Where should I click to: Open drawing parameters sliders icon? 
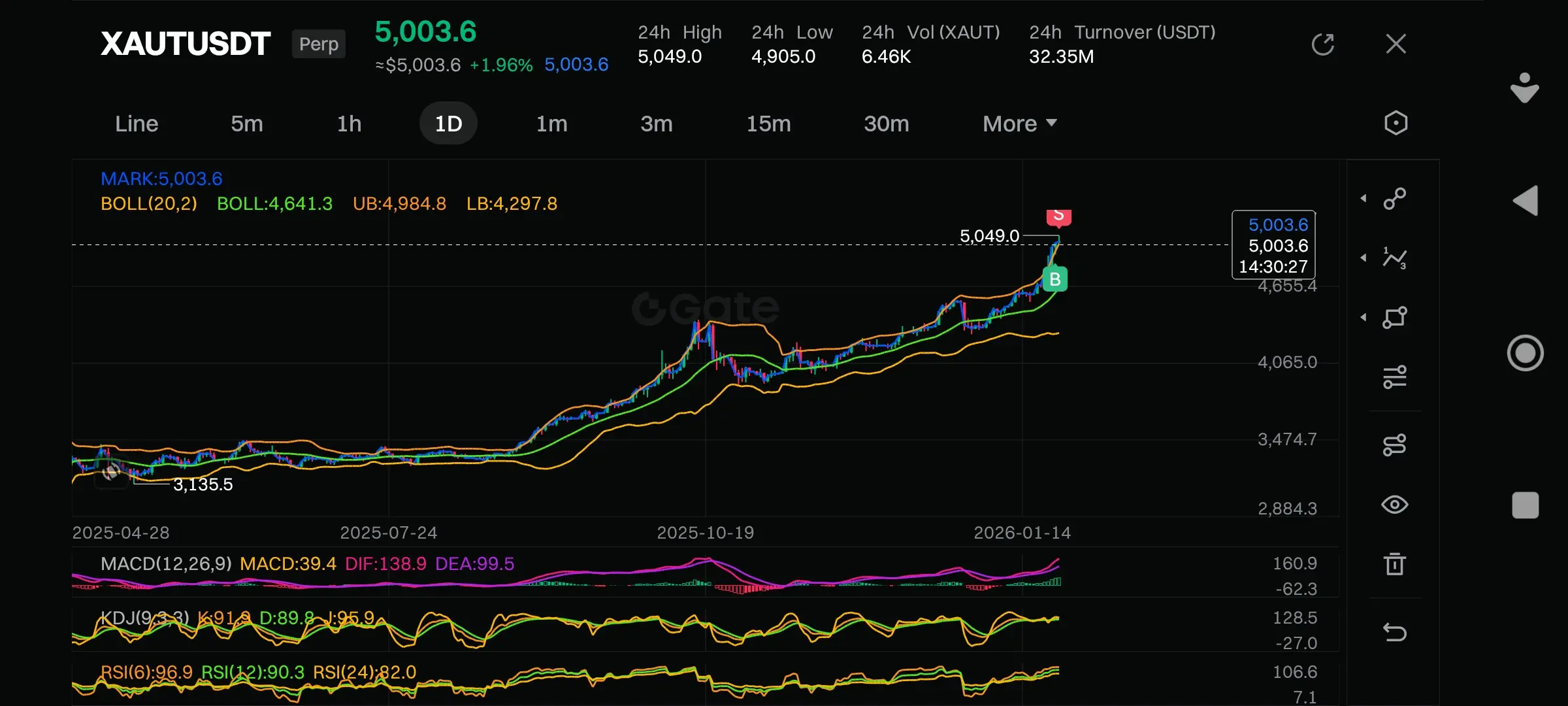coord(1395,377)
